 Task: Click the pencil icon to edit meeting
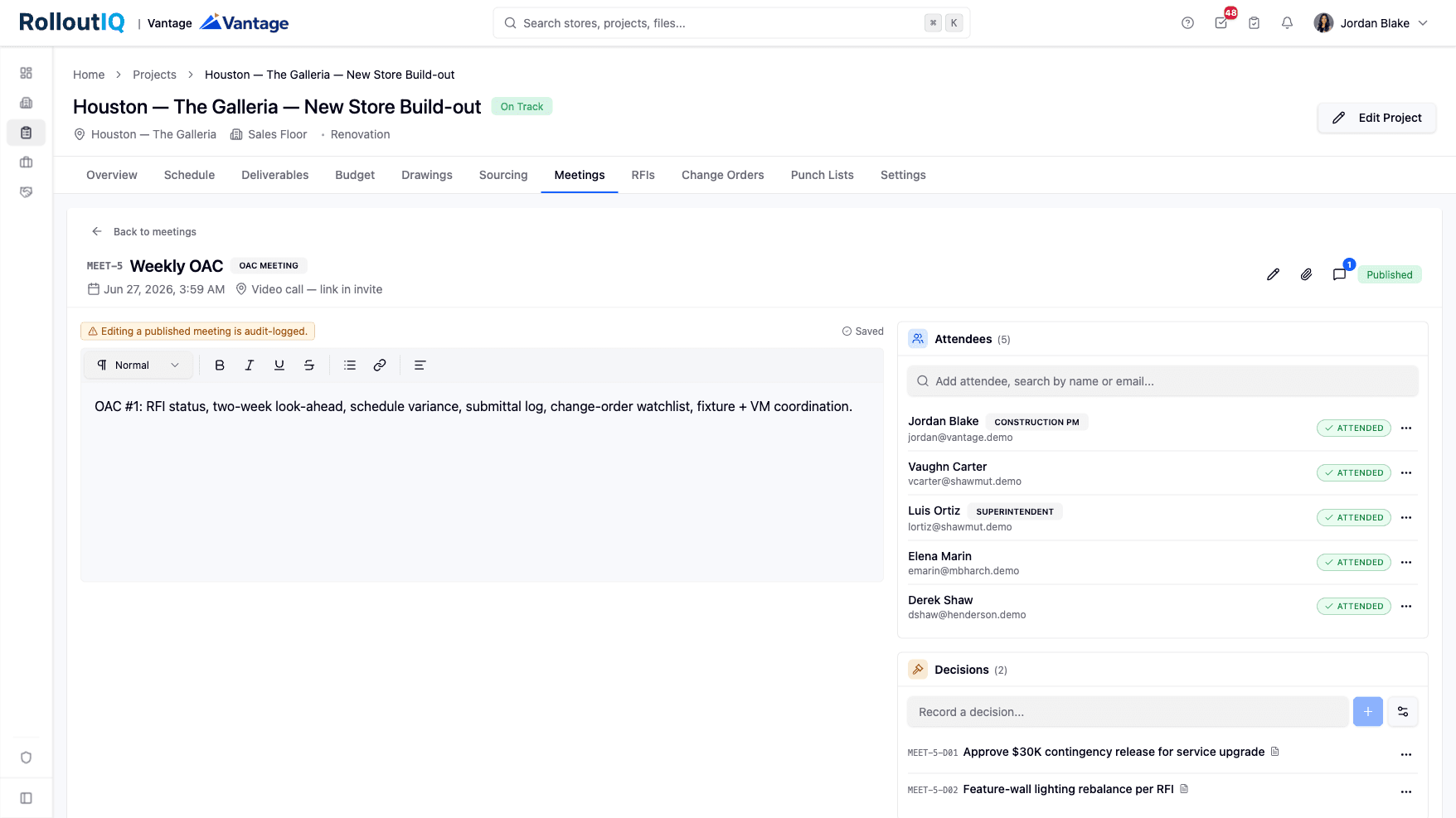point(1273,274)
